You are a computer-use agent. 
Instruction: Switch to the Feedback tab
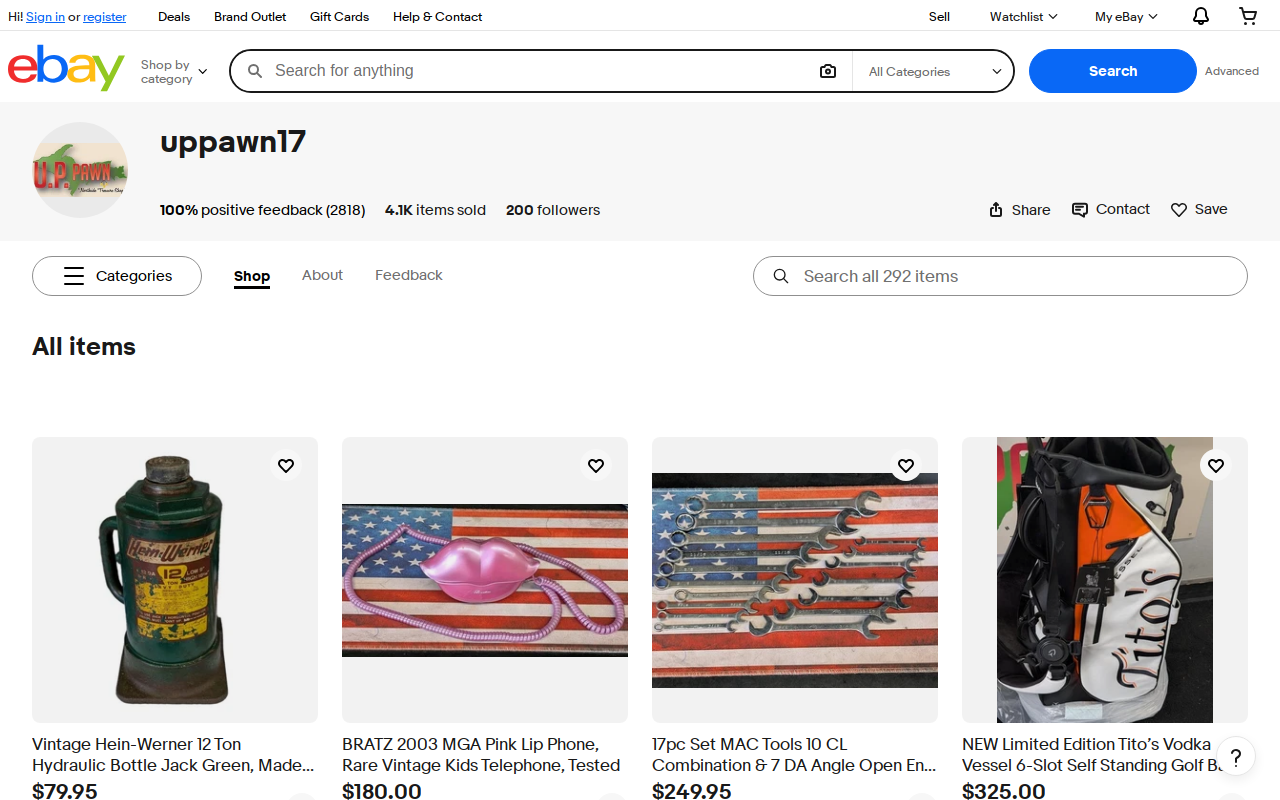coord(409,275)
